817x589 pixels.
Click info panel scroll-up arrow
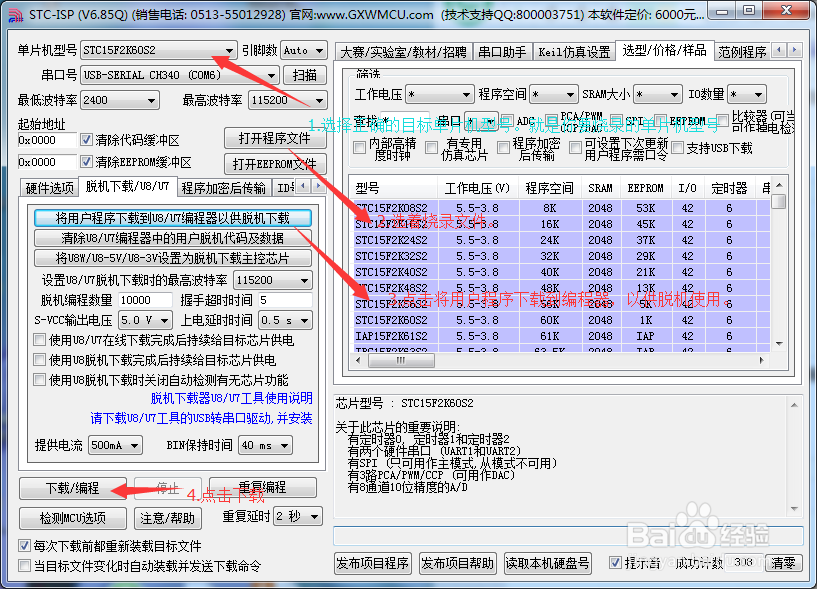[794, 405]
